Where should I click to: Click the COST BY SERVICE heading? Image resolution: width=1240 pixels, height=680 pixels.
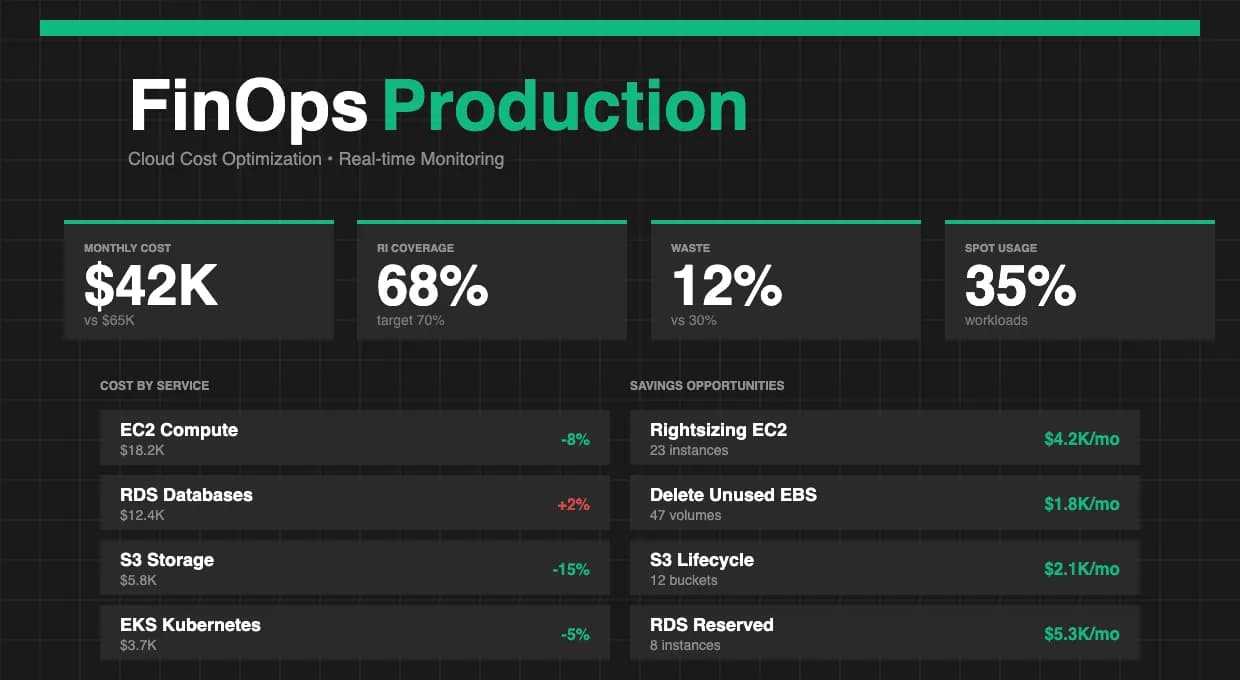(155, 385)
